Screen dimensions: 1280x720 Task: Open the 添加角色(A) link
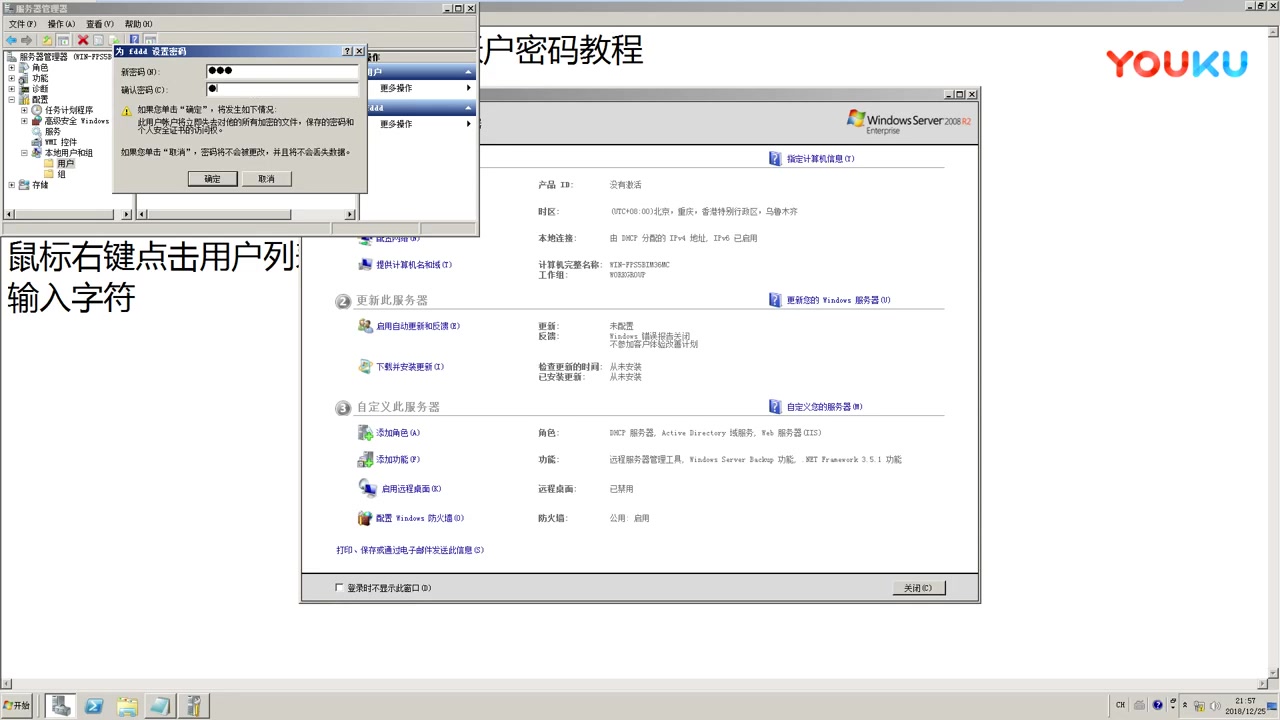398,433
